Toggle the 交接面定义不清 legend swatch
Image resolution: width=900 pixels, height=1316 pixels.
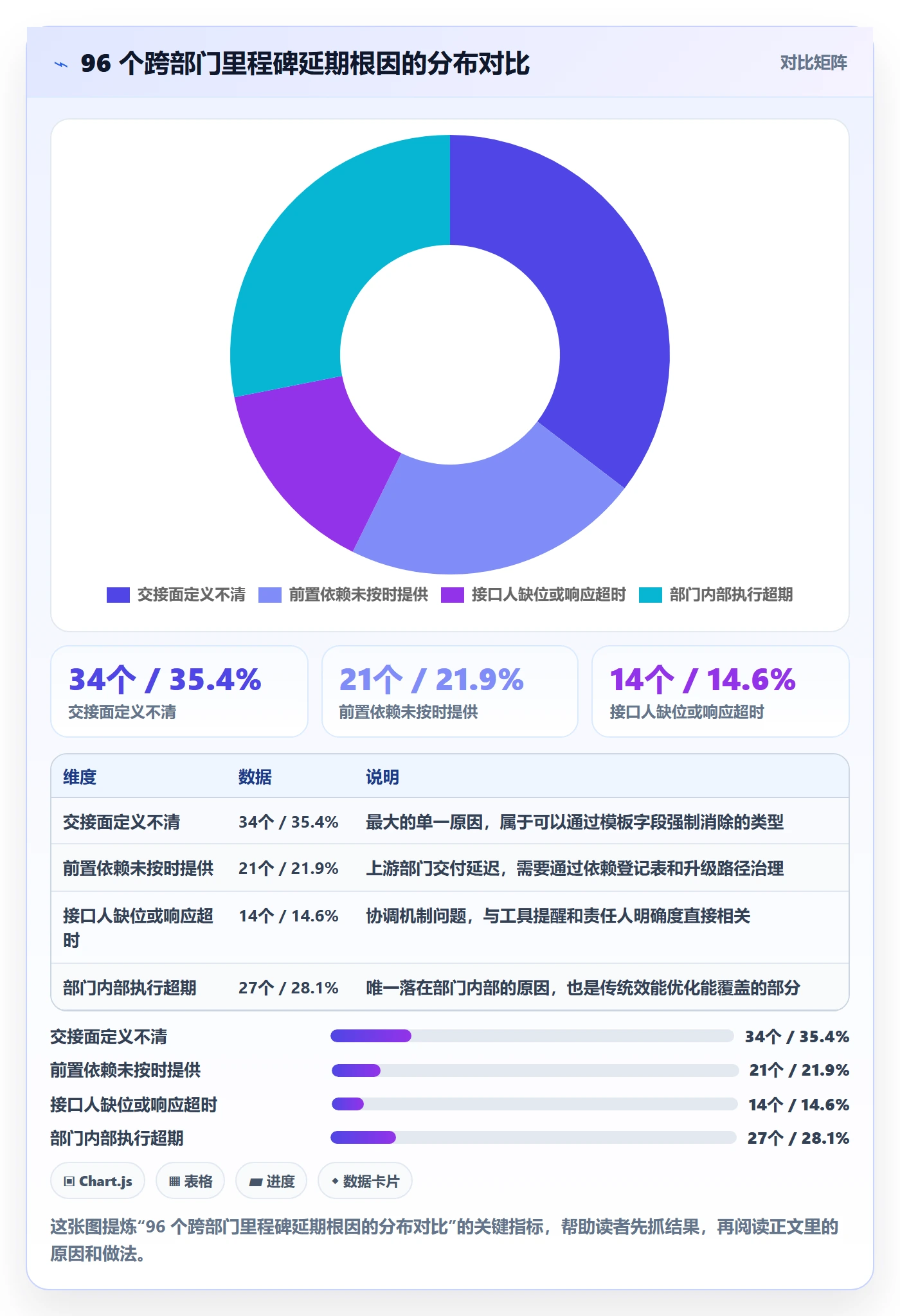[118, 595]
